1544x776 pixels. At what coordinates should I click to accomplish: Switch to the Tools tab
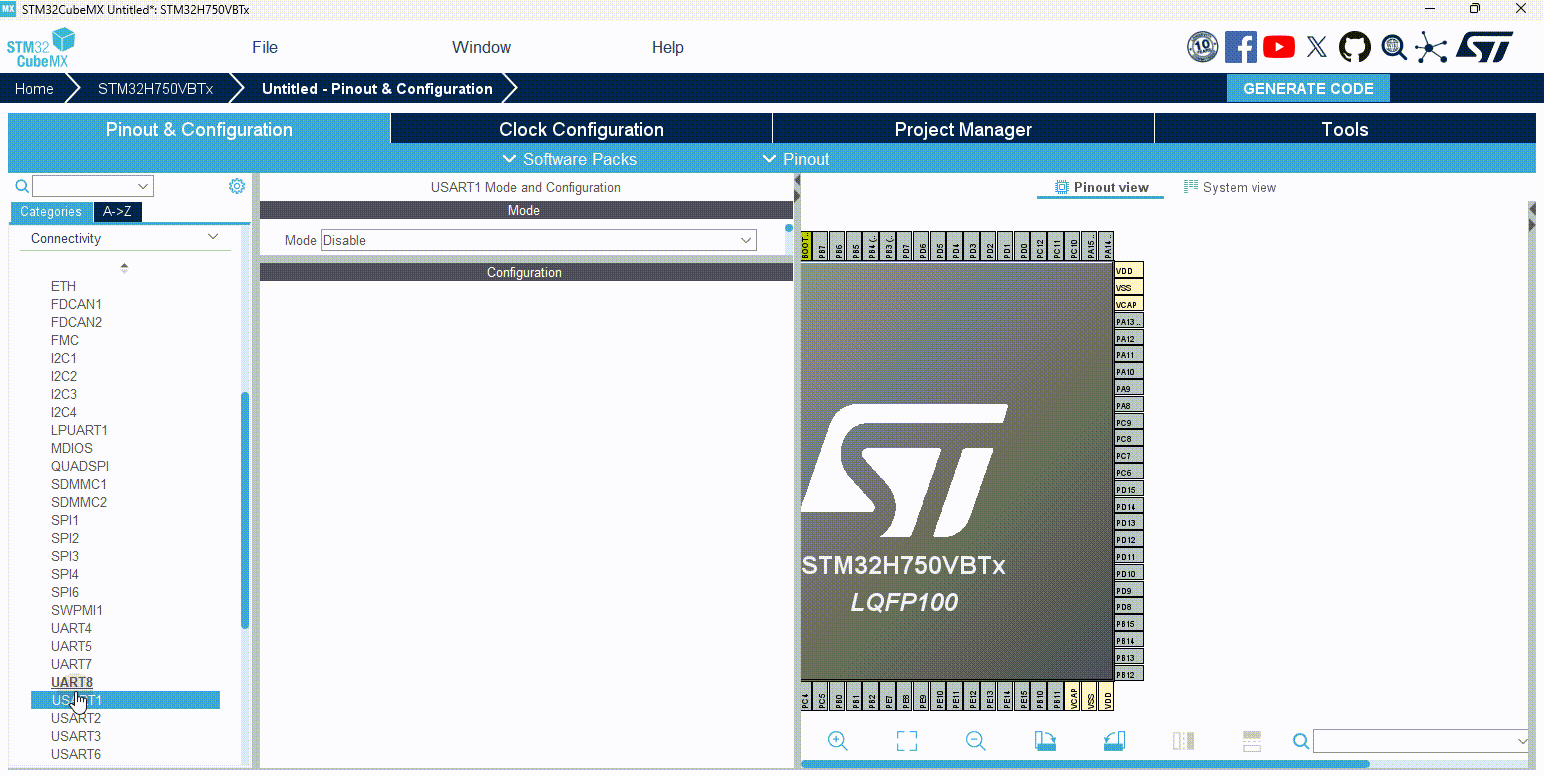[x=1345, y=129]
